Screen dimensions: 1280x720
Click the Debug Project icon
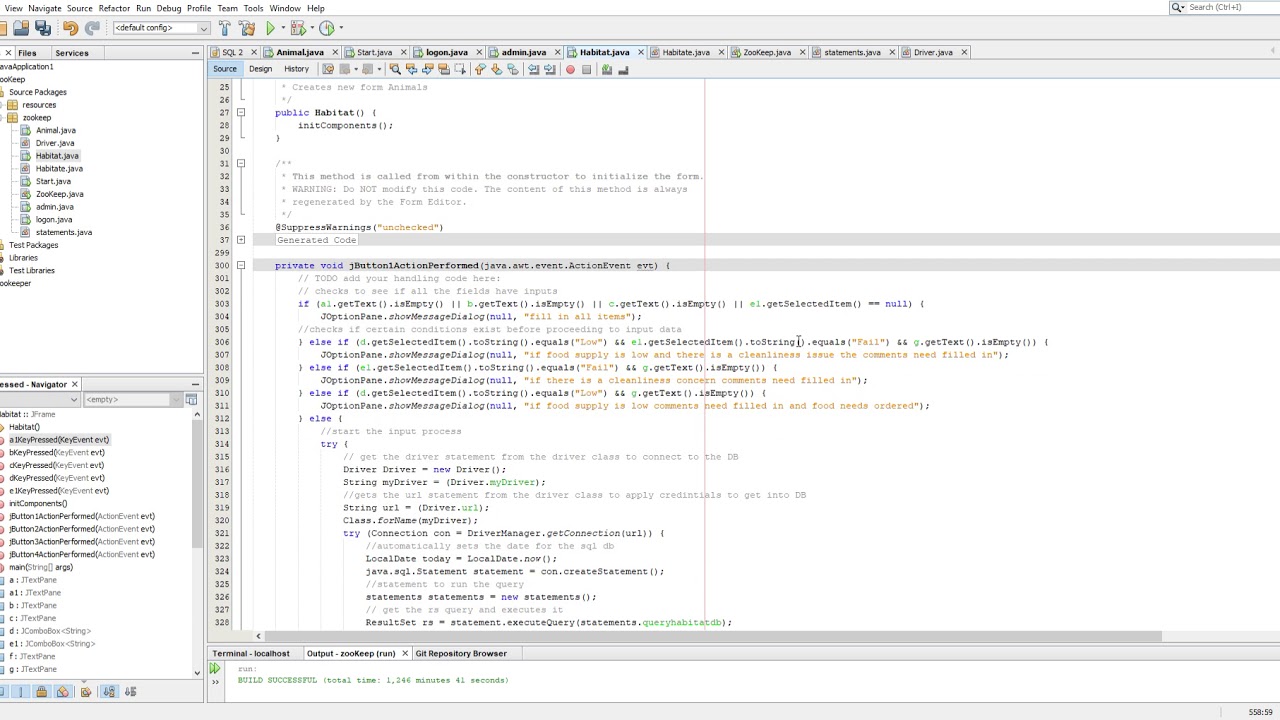(x=298, y=28)
